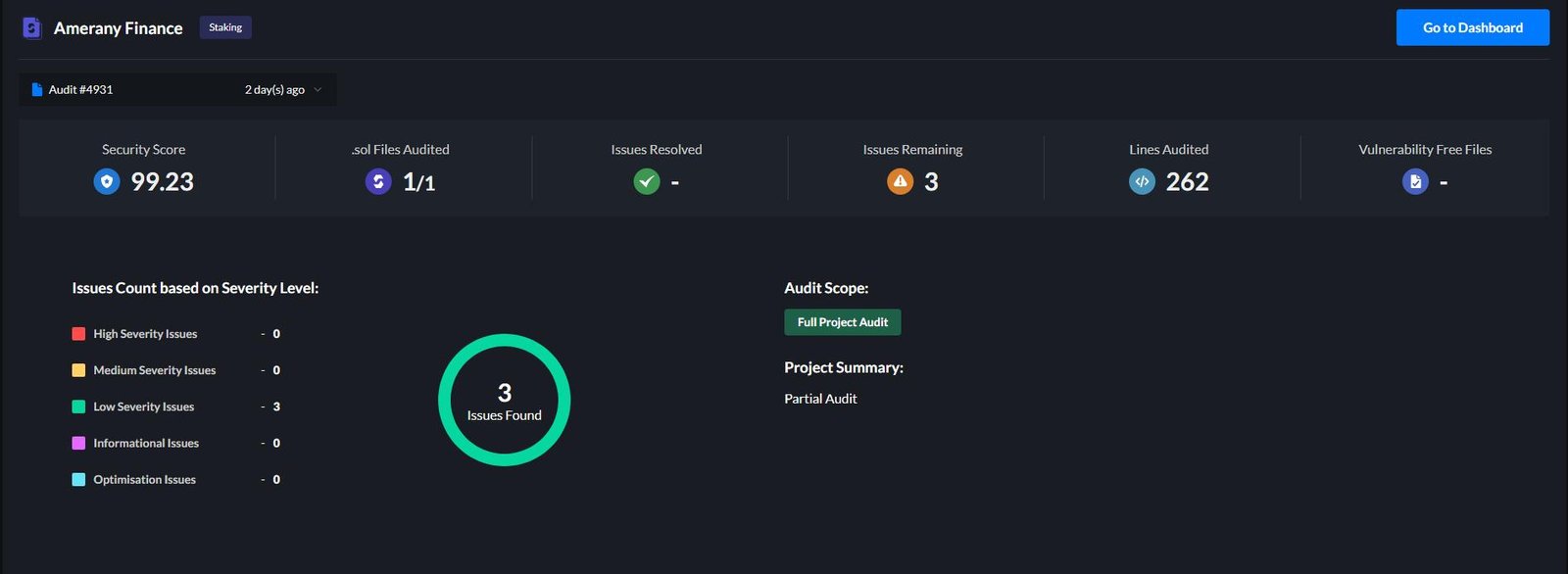
Task: Click the Issues Resolved green checkmark icon
Action: [647, 181]
